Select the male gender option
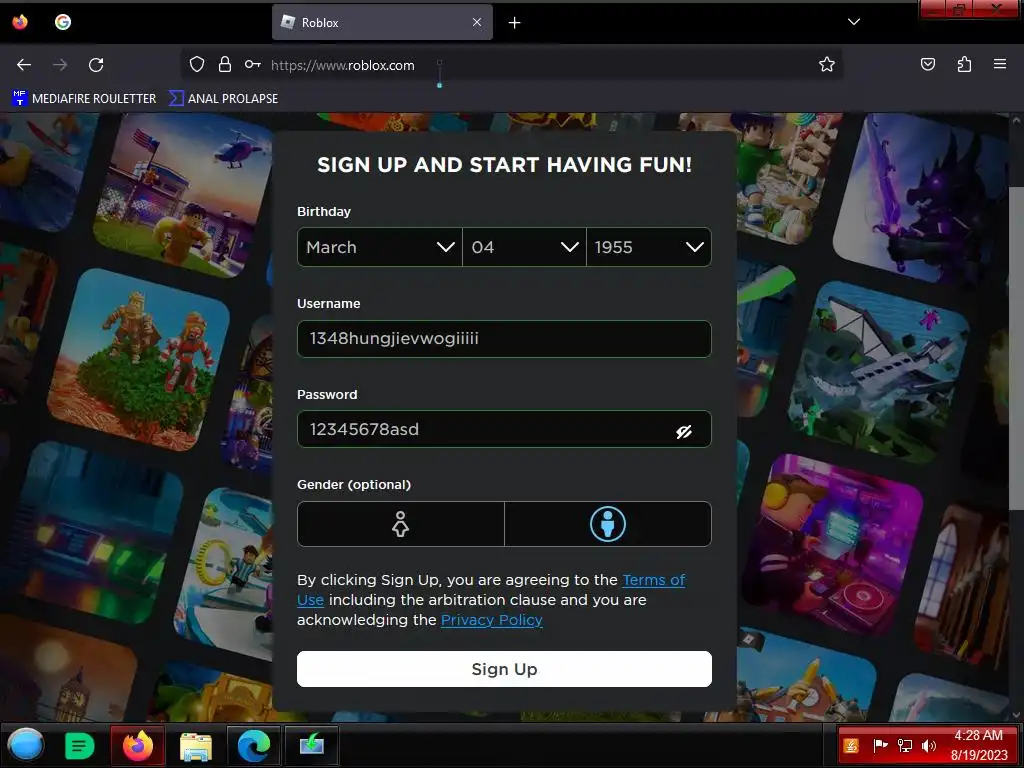The image size is (1024, 768). [x=608, y=524]
